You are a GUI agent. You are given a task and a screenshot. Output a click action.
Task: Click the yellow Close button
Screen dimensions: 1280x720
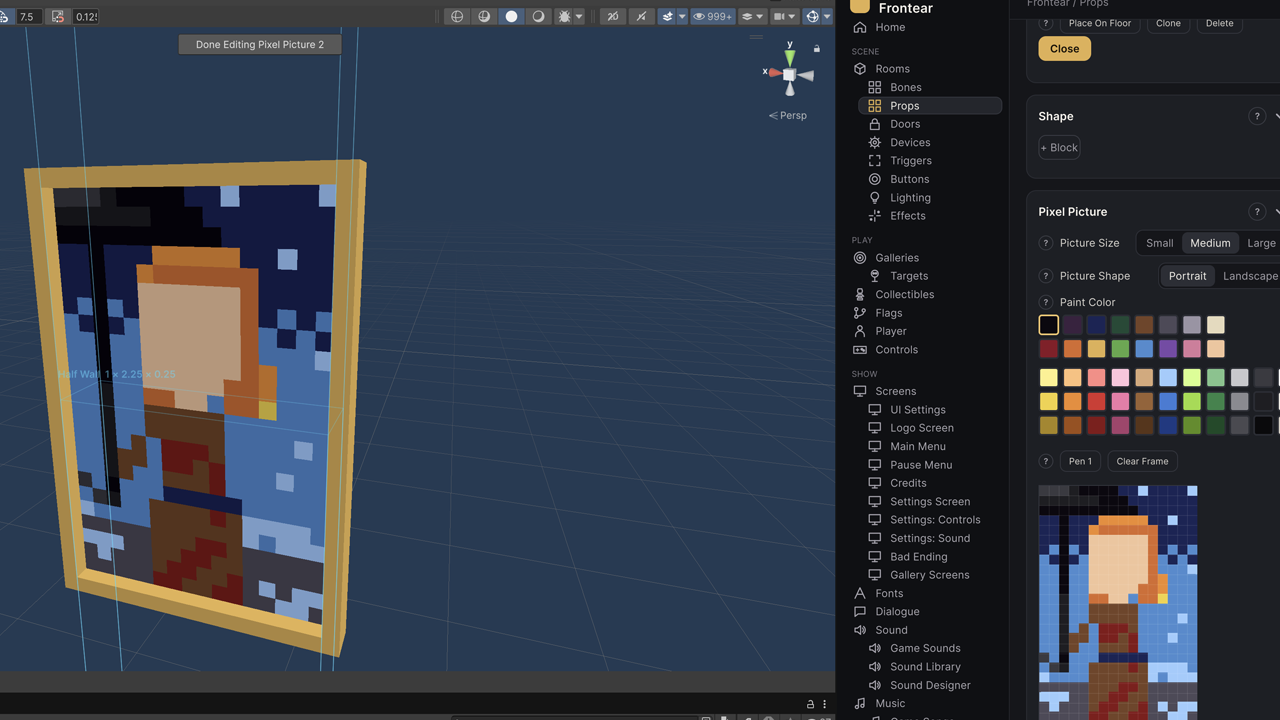(1064, 49)
